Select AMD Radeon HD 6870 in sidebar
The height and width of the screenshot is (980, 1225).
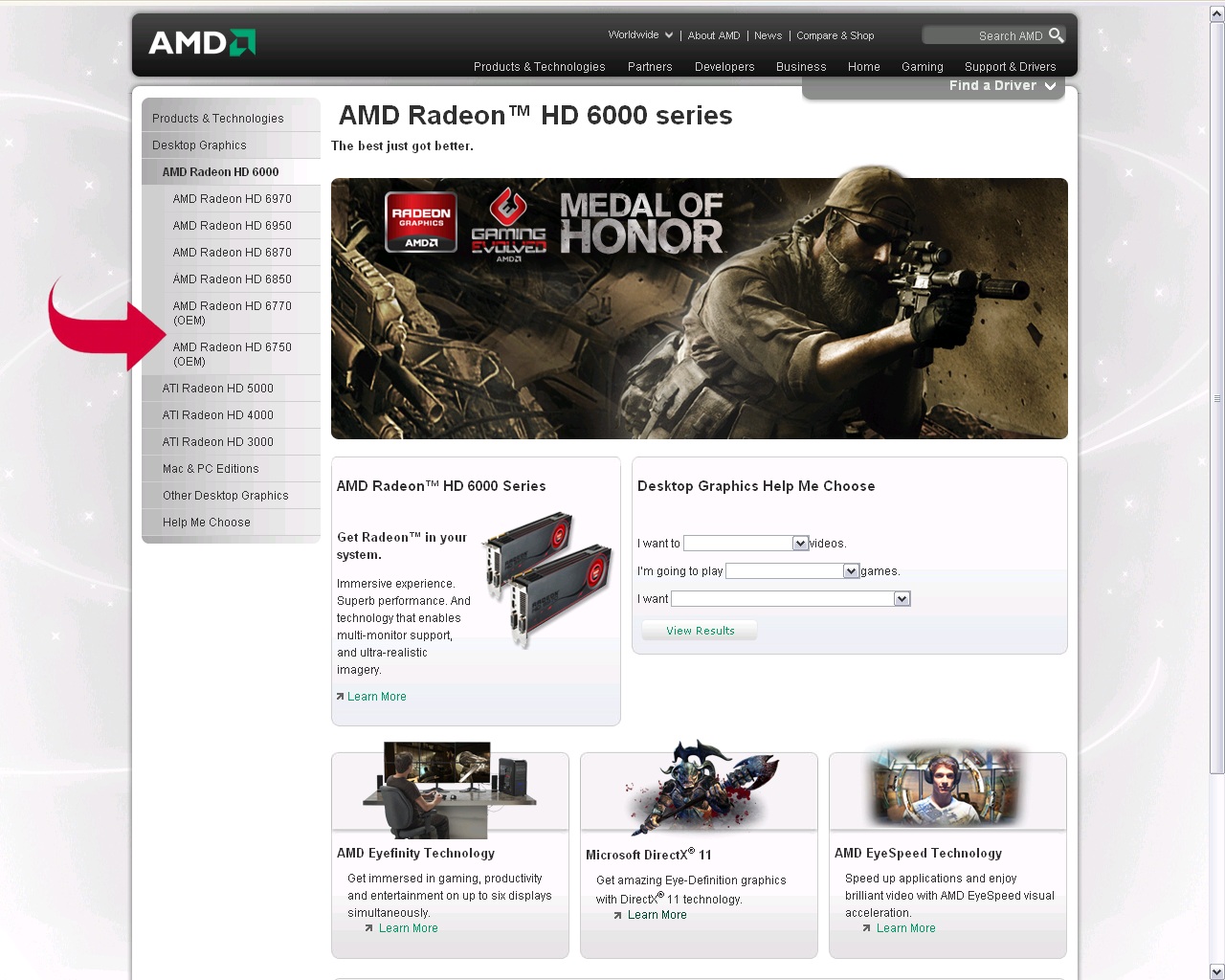click(x=233, y=253)
